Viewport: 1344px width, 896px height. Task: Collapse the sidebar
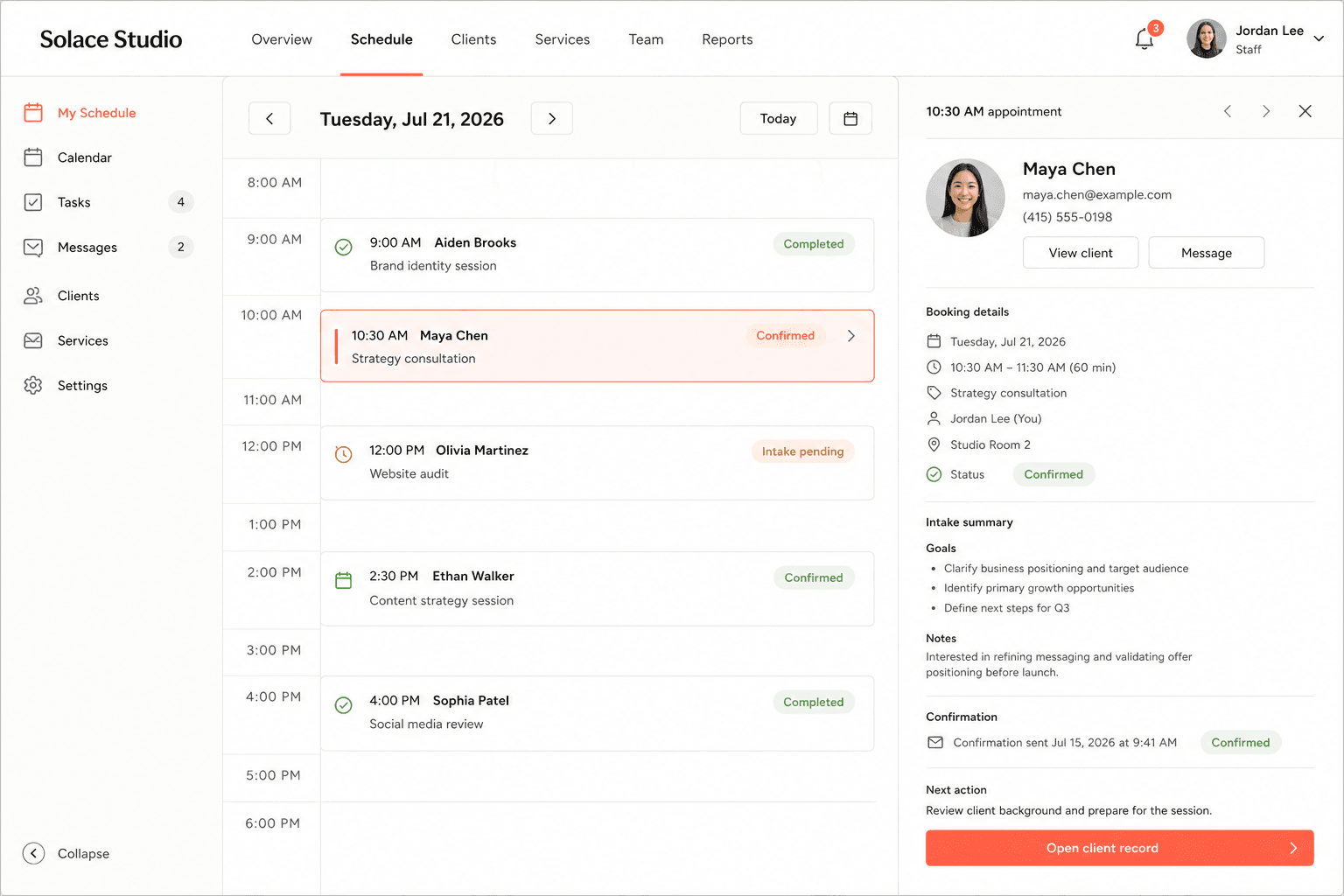(x=66, y=853)
